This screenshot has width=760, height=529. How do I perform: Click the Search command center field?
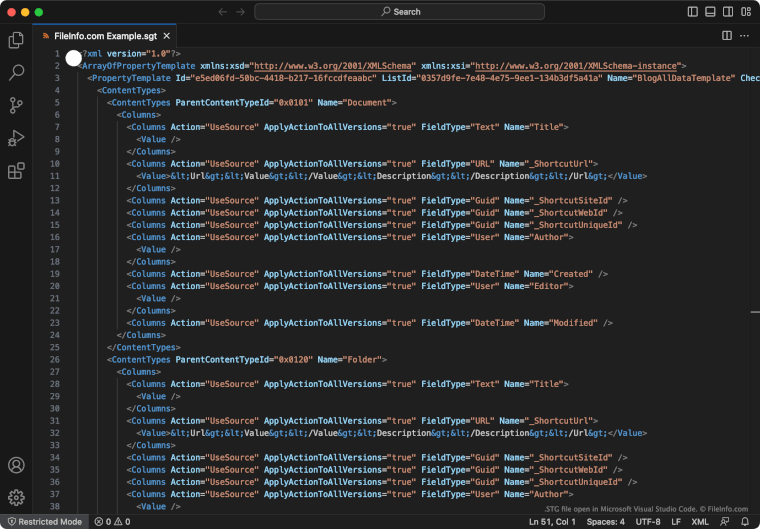point(399,12)
